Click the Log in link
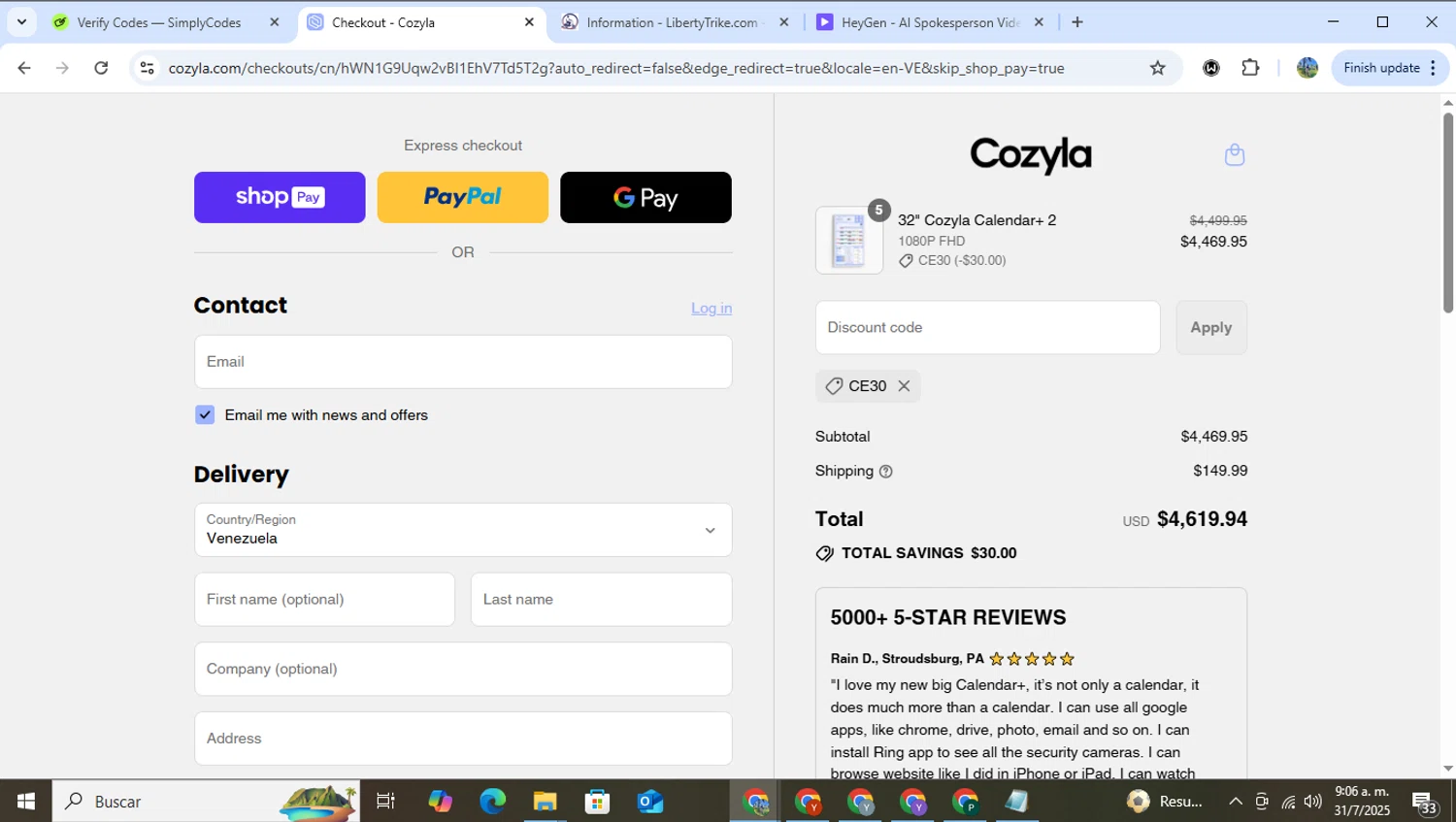Screen dimensions: 1456x822 [x=711, y=309]
